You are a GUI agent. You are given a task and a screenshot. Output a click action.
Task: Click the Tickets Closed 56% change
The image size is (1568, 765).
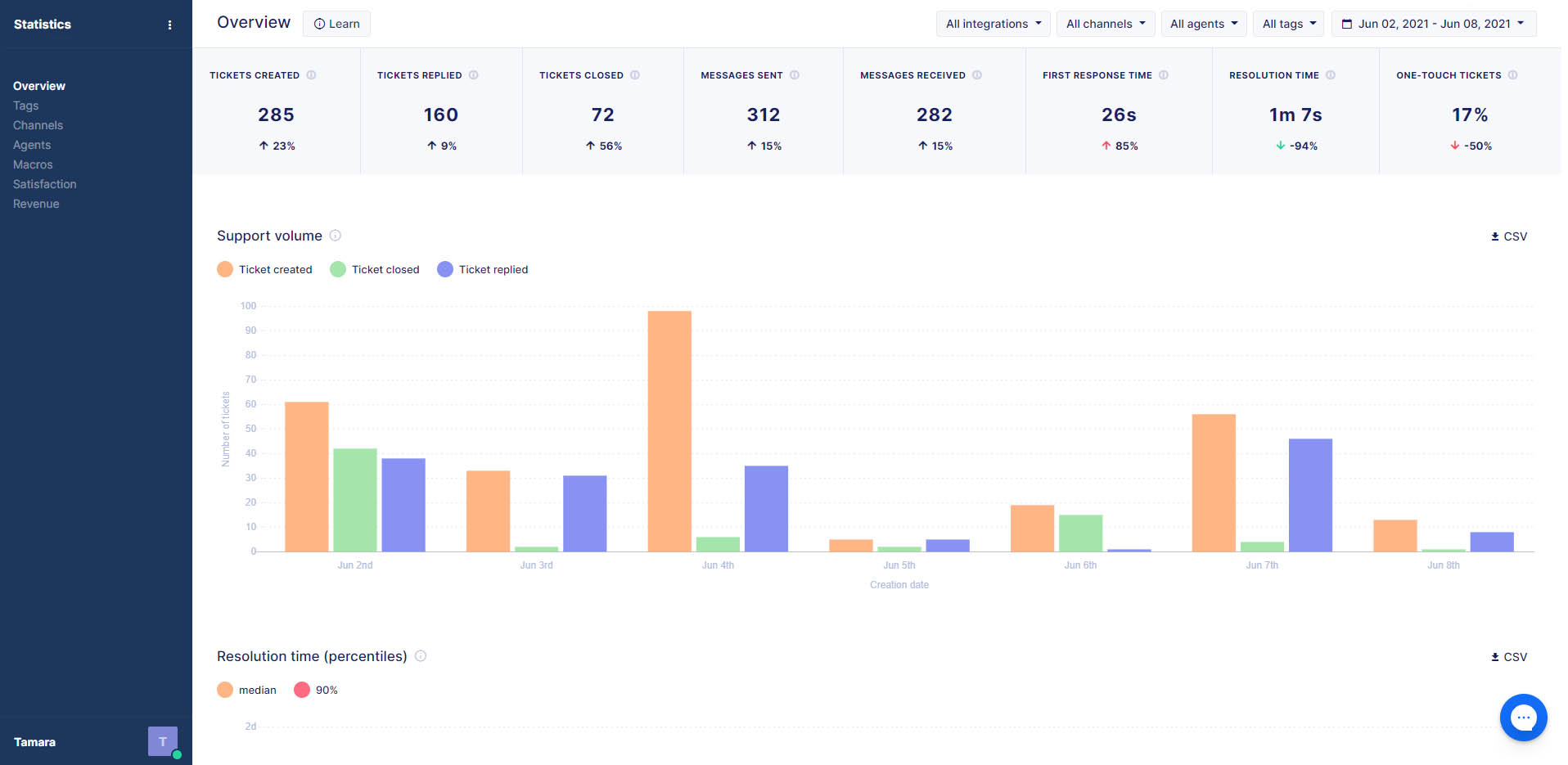[604, 146]
